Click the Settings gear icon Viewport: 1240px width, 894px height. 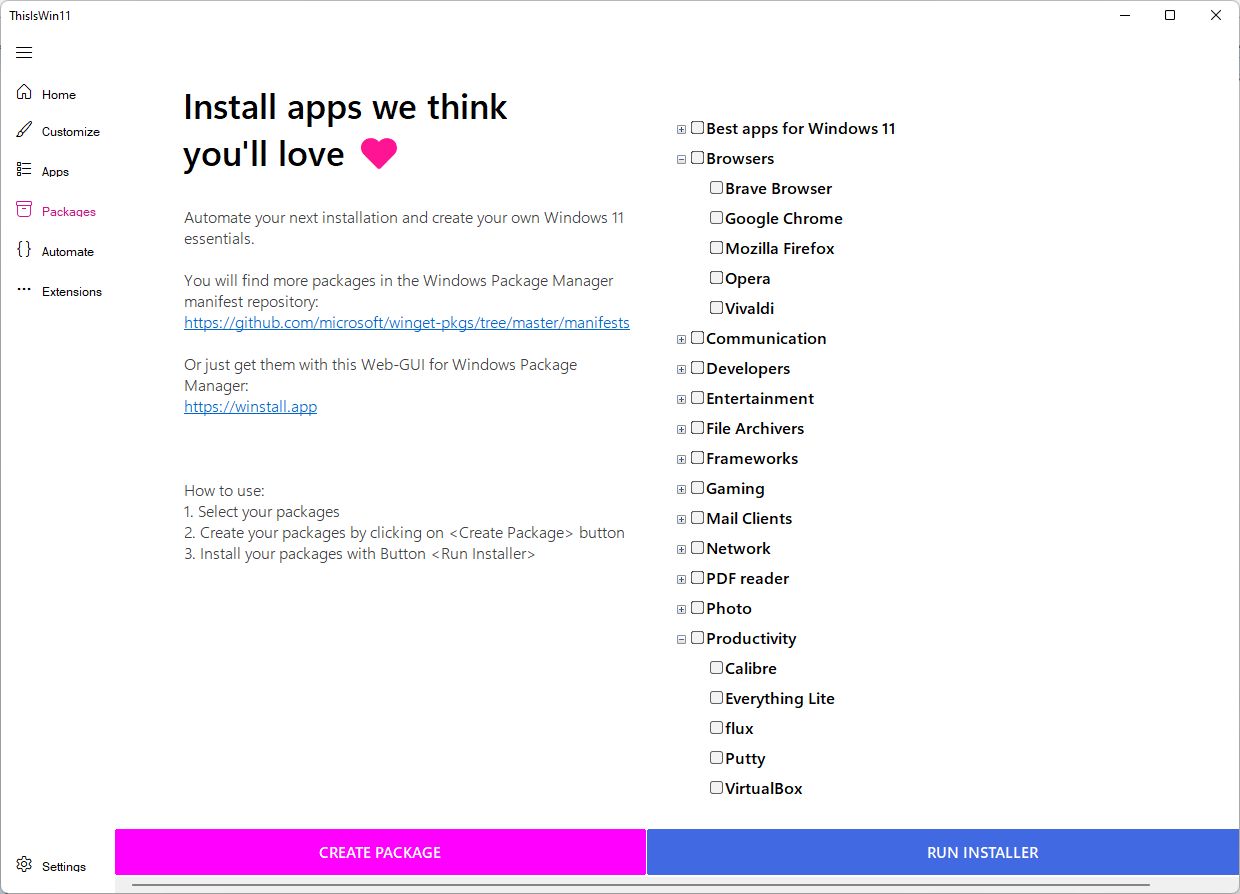[24, 865]
